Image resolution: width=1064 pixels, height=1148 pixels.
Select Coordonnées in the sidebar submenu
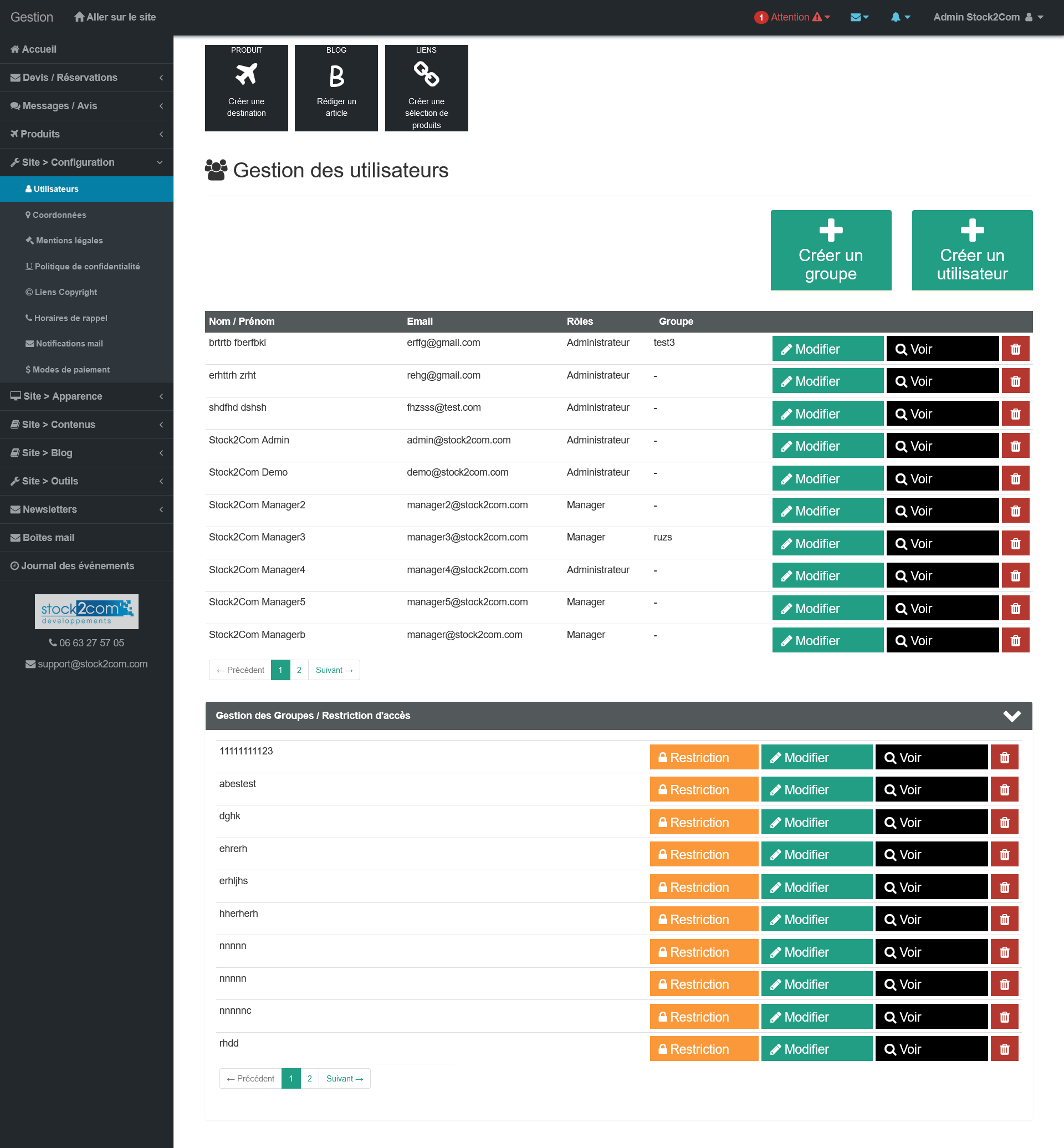pos(59,215)
